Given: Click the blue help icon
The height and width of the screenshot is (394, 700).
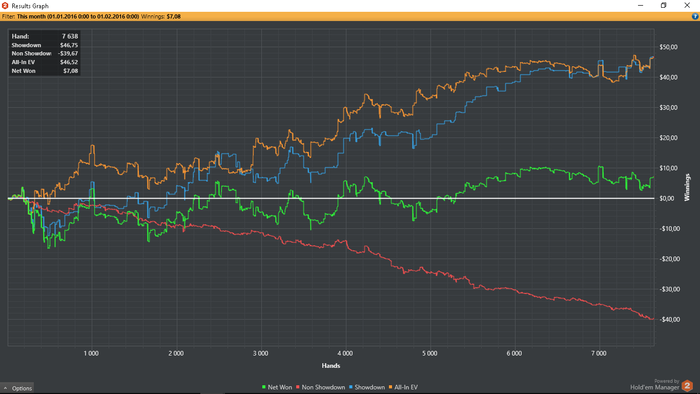Looking at the screenshot, I should point(695,17).
